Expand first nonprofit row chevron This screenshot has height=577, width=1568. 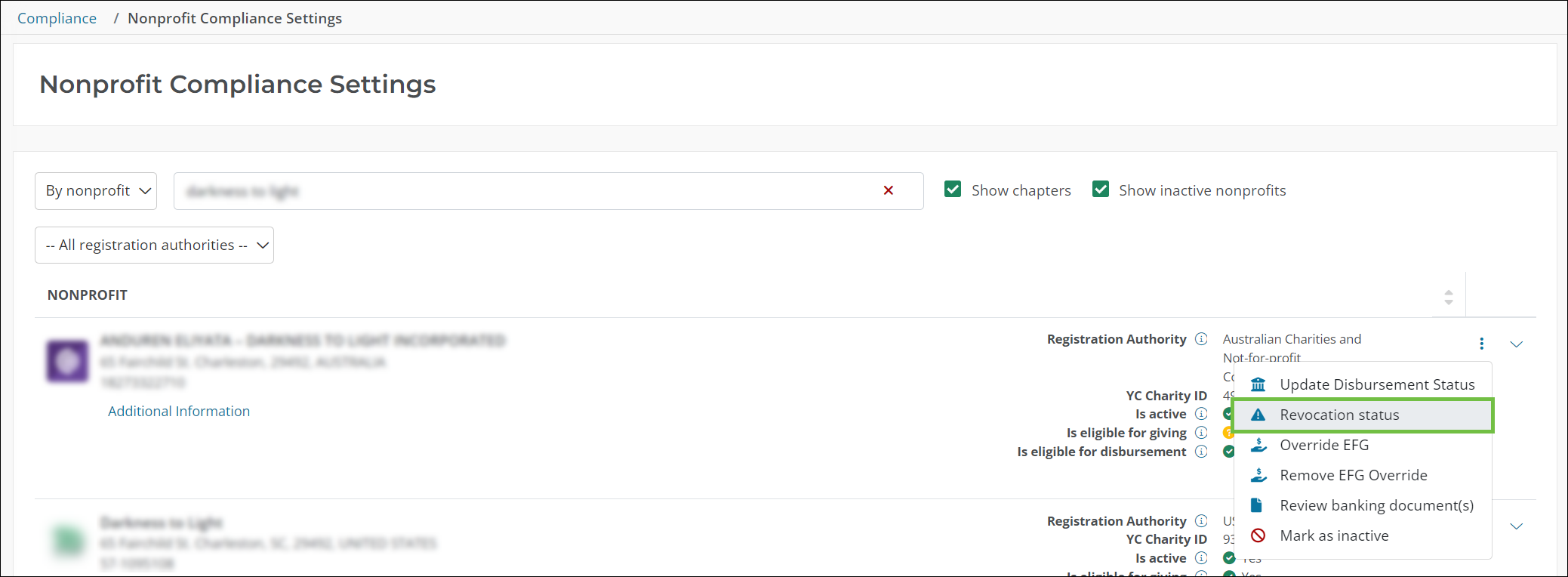[1516, 344]
